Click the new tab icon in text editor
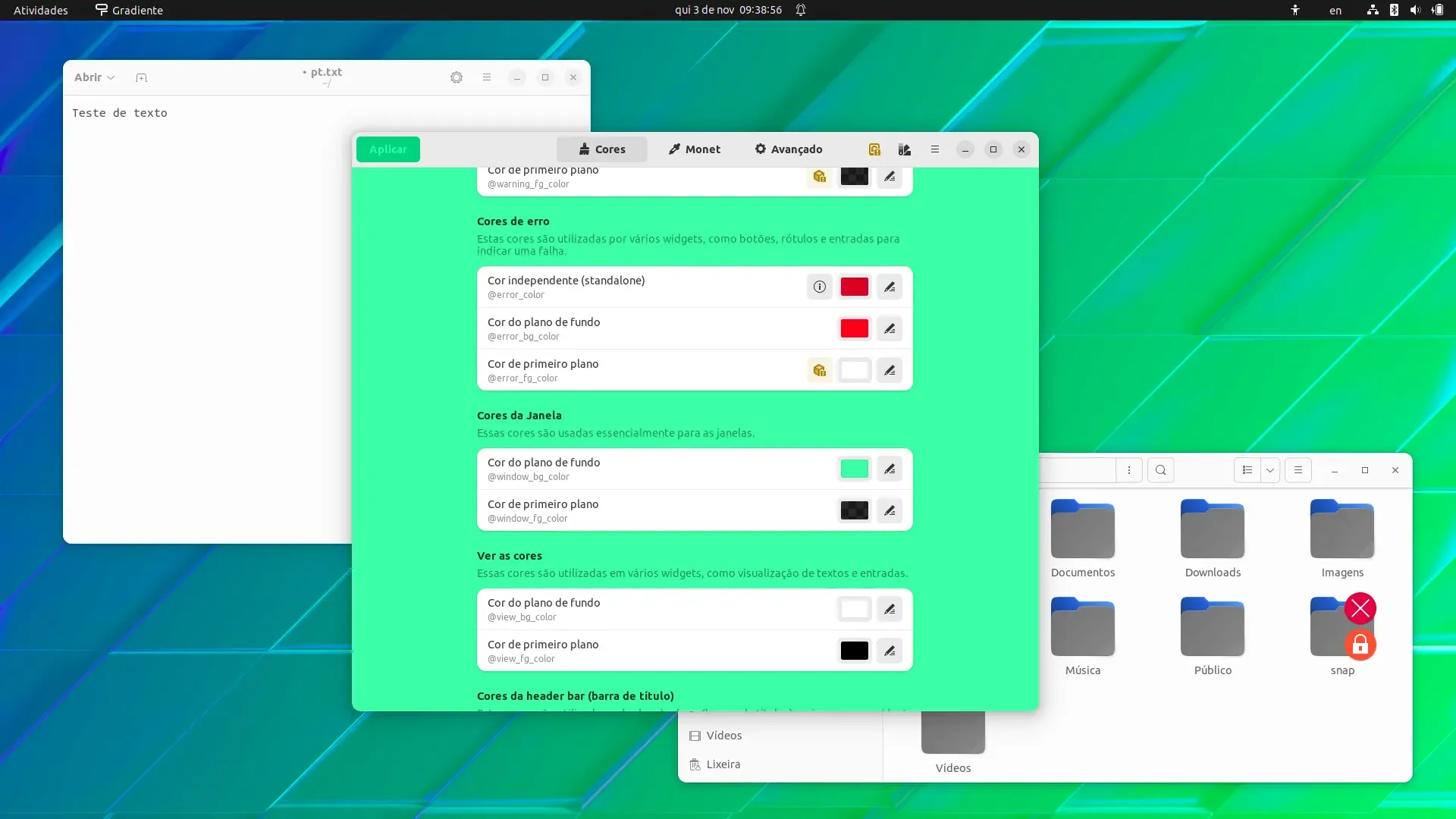Viewport: 1456px width, 819px height. pos(141,77)
